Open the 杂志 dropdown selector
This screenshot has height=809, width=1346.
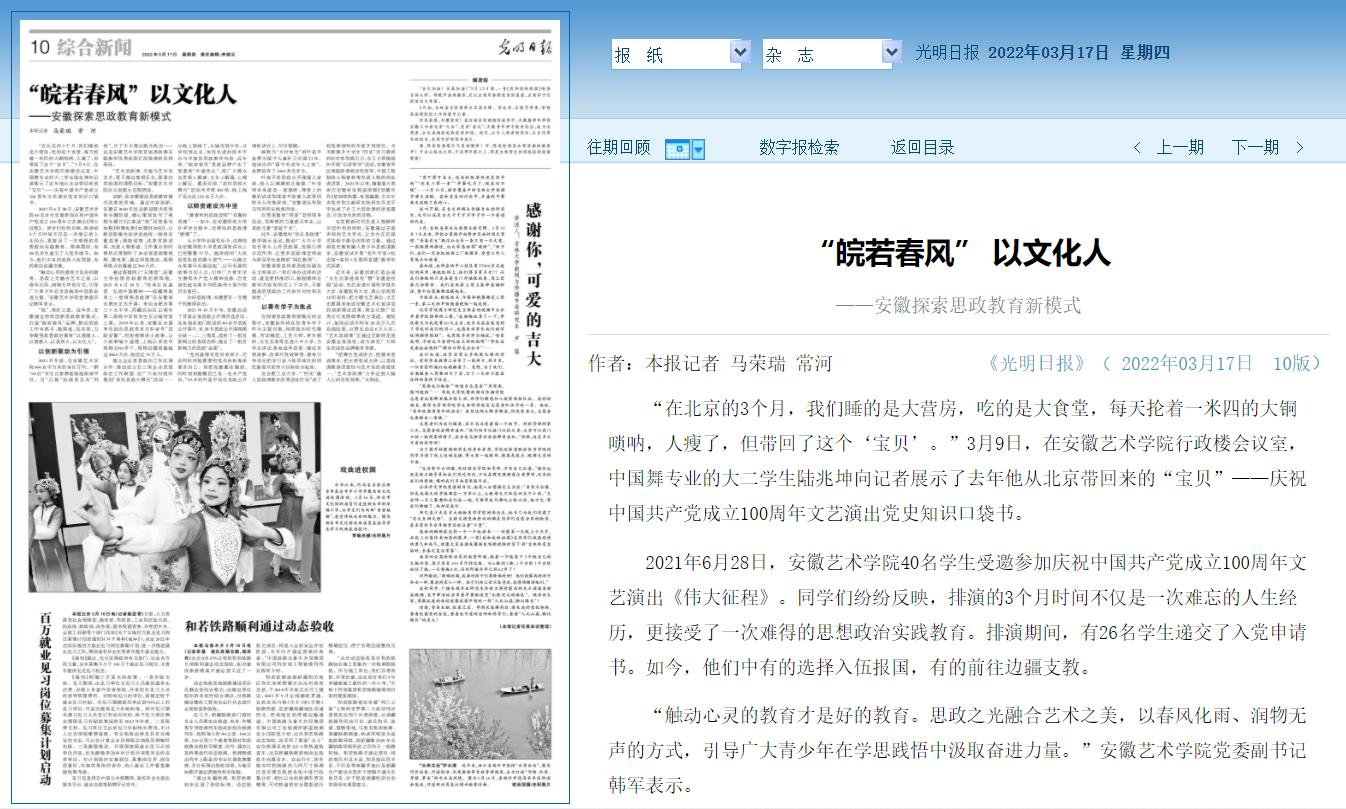click(x=832, y=54)
